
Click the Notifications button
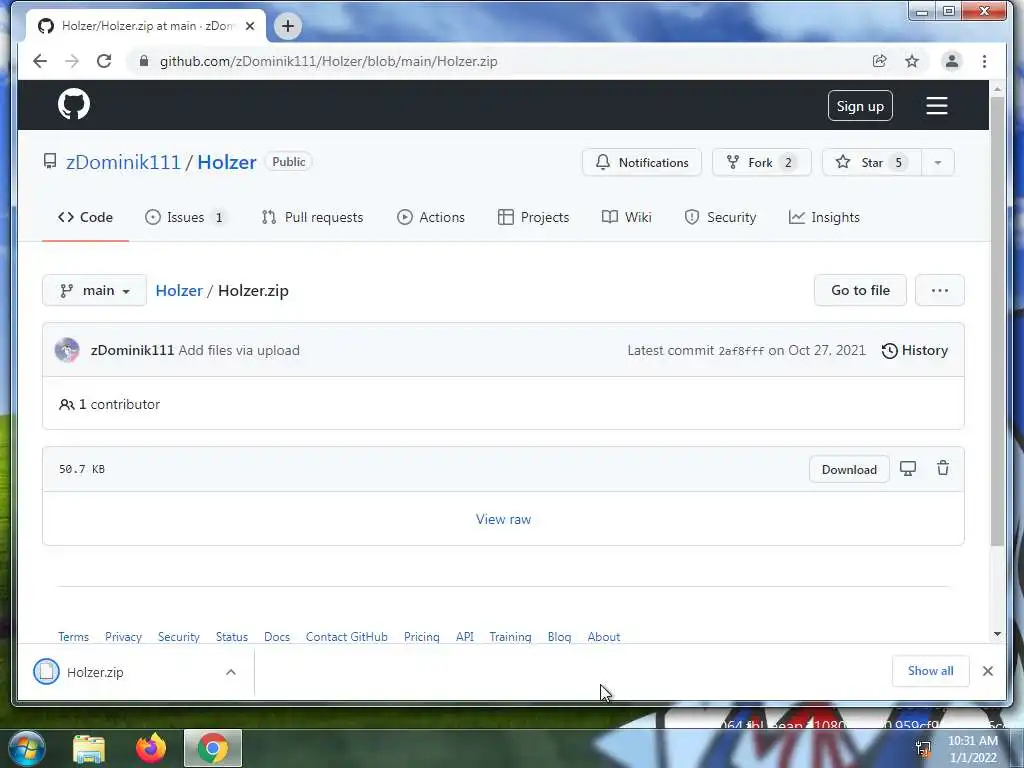(642, 163)
